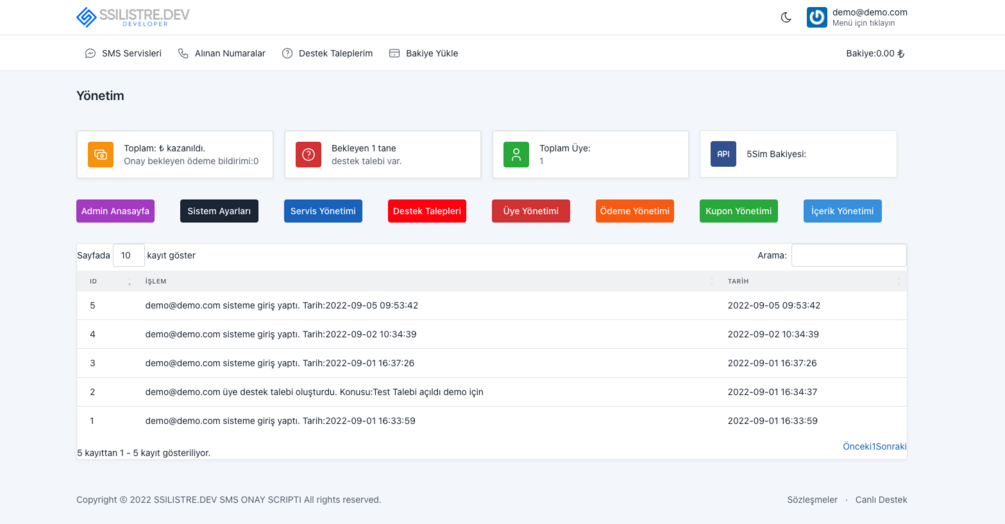
Task: Expand demo@demo.com account menu
Action: pos(869,17)
